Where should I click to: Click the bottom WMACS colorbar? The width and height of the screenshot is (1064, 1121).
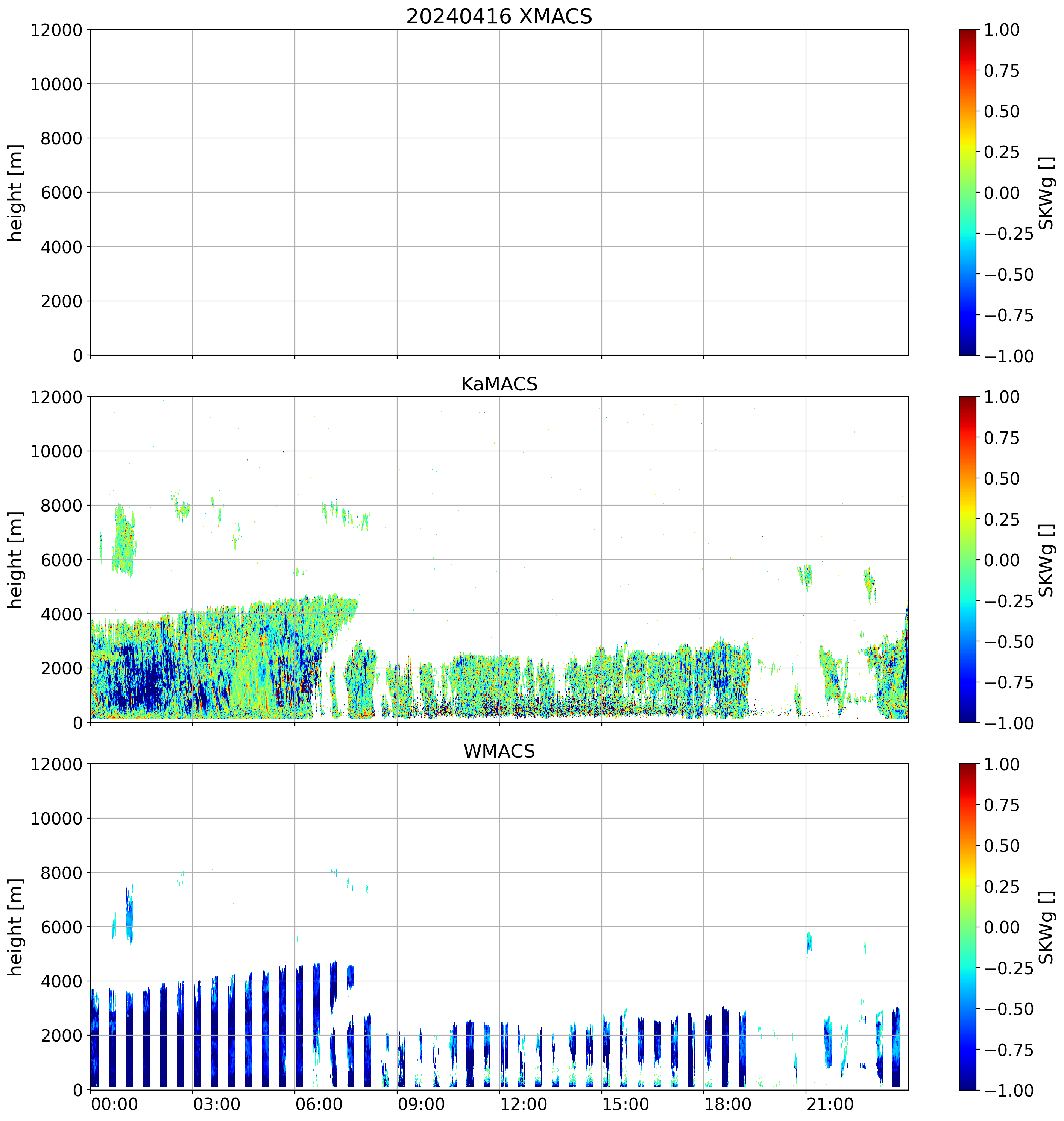pos(968,927)
